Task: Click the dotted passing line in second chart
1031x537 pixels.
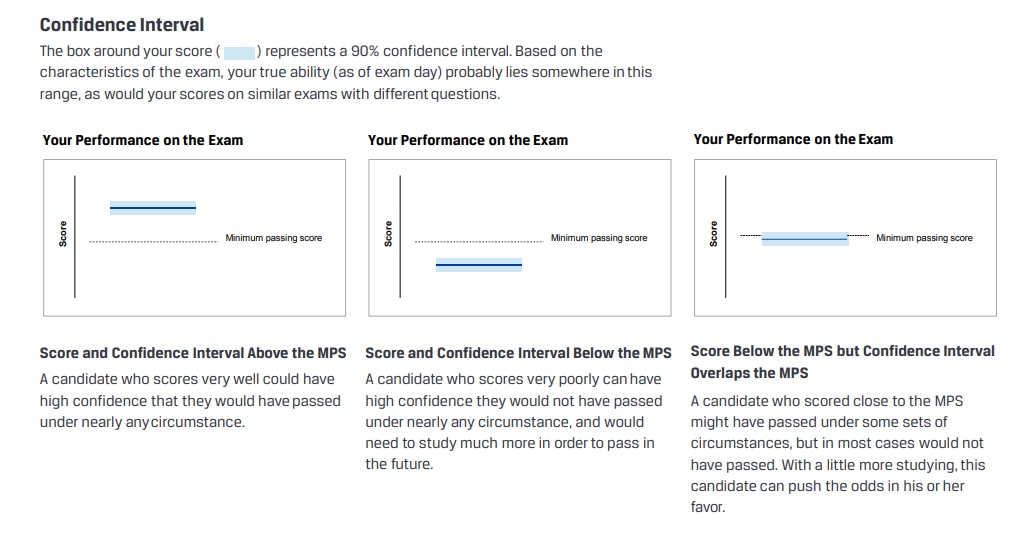Action: coord(479,241)
